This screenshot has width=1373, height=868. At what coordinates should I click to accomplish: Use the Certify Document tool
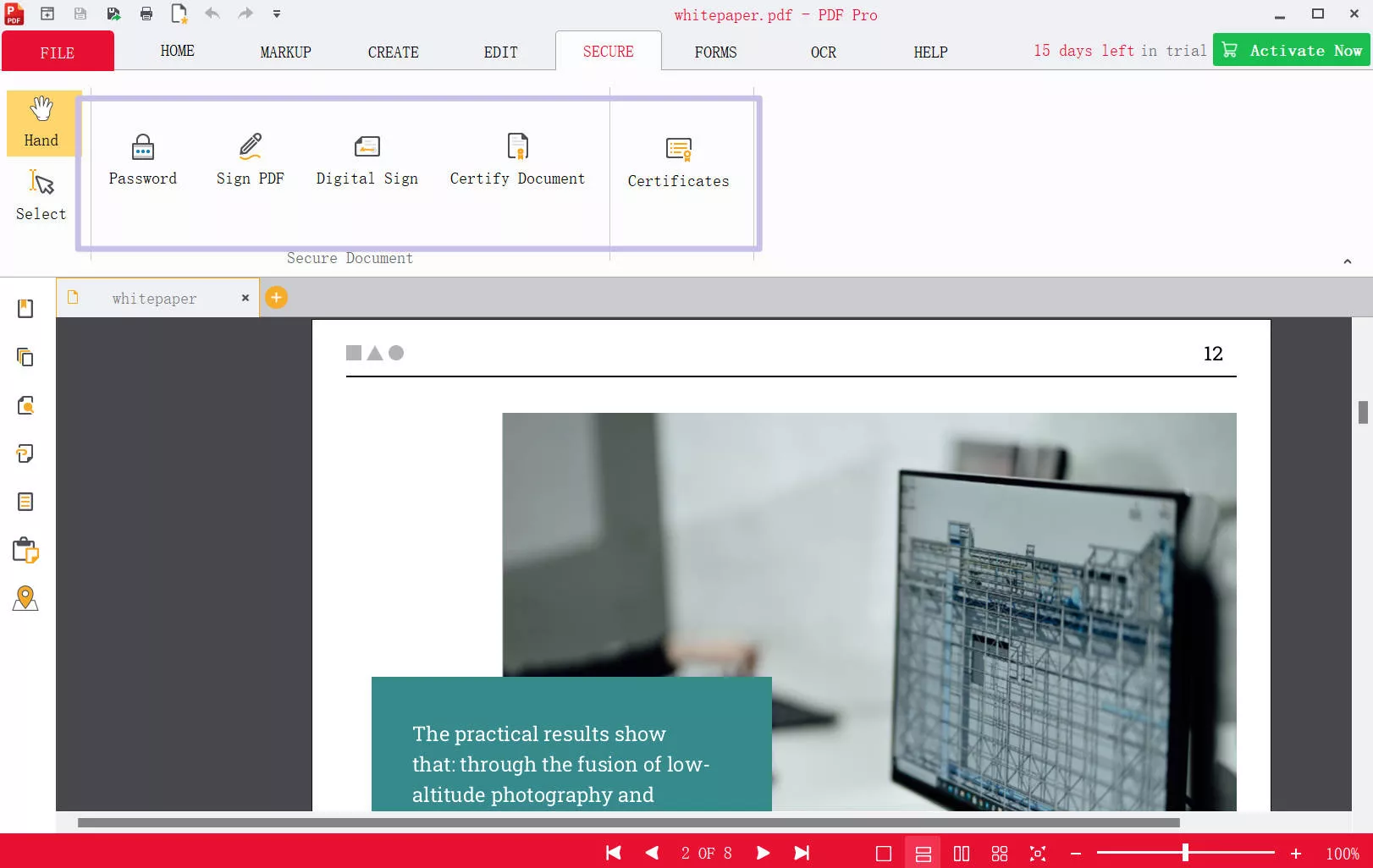(517, 158)
